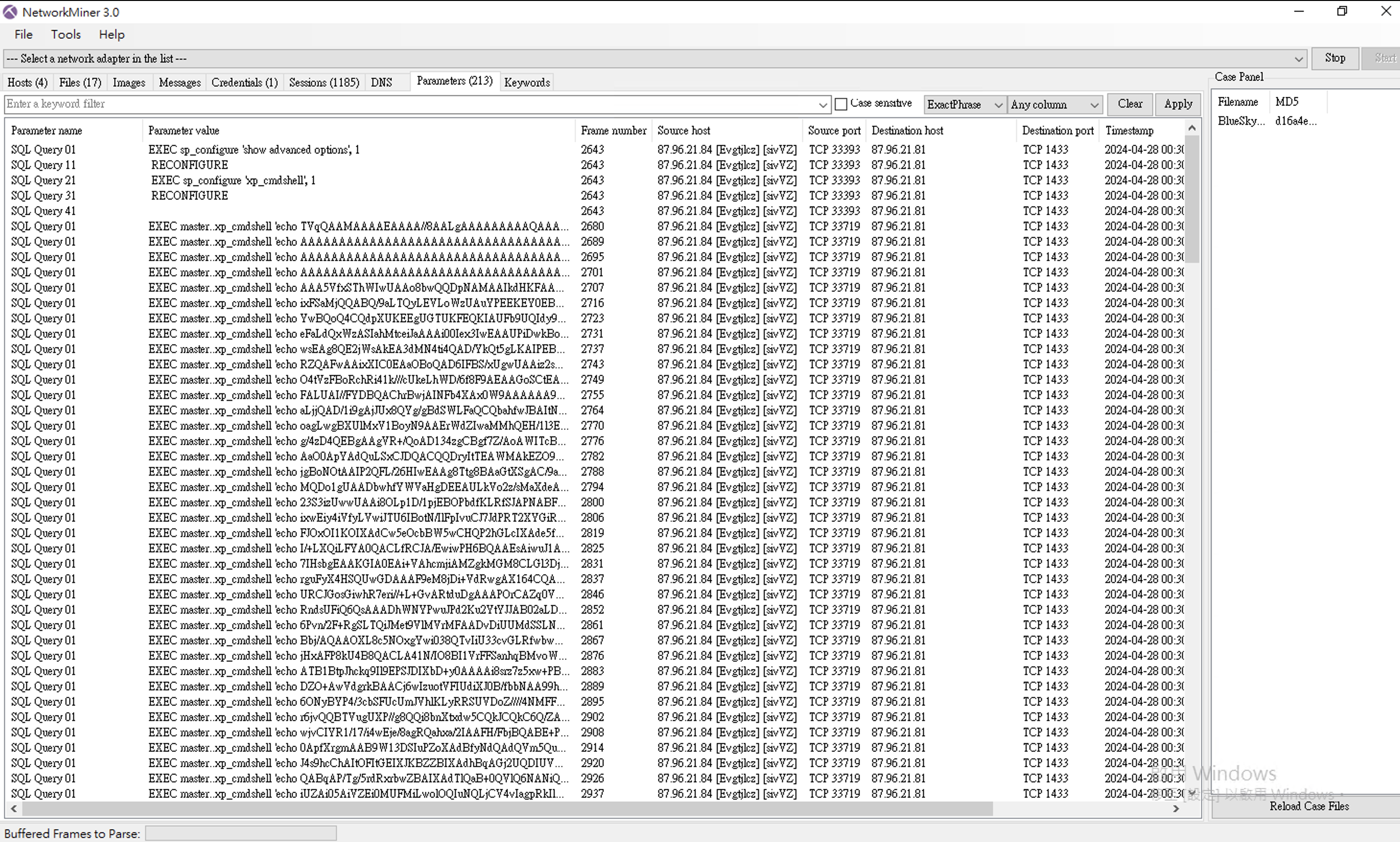Screen dimensions: 1400x842
Task: Click Reload Case Files button
Action: (1308, 806)
